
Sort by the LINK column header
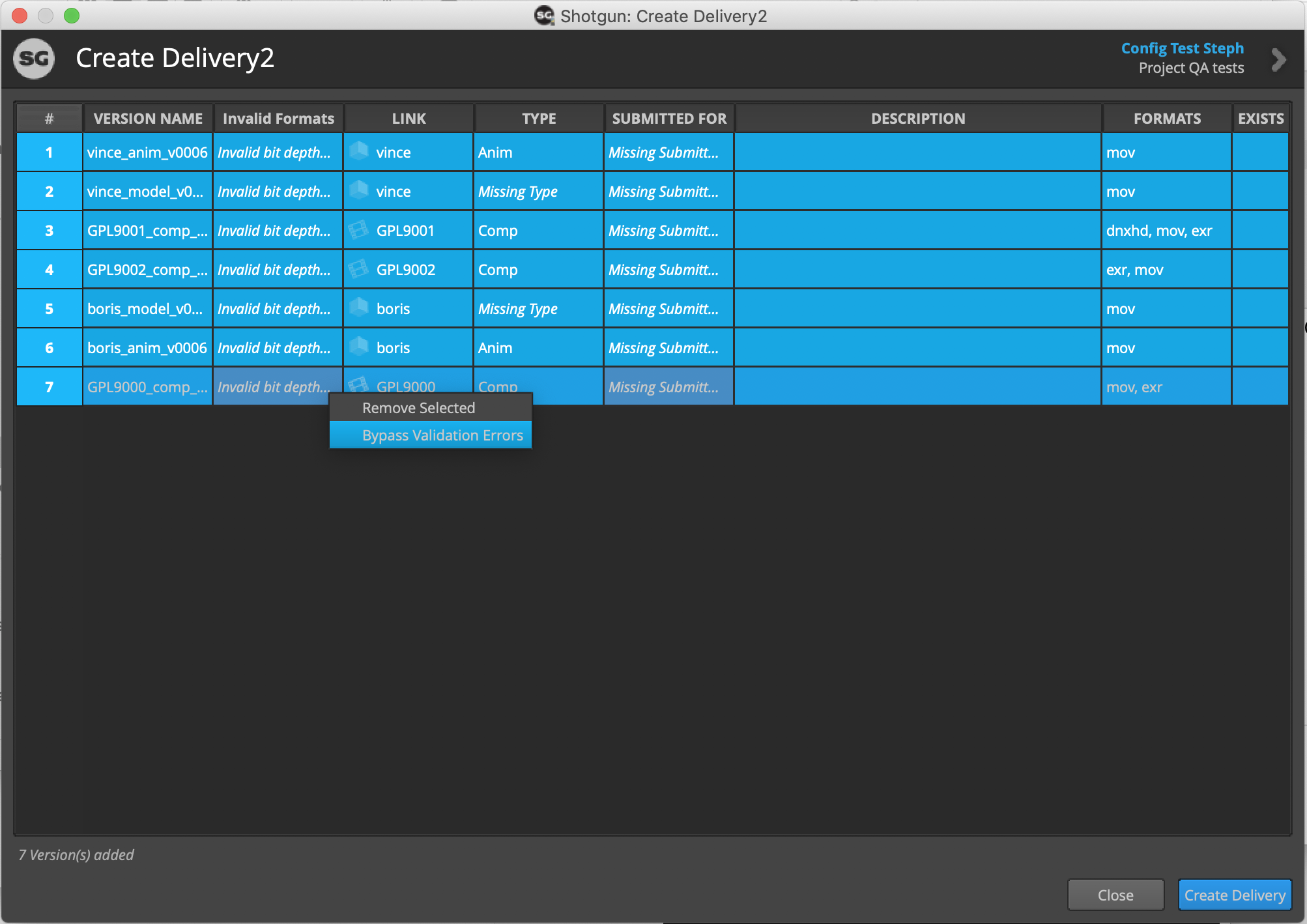(409, 119)
